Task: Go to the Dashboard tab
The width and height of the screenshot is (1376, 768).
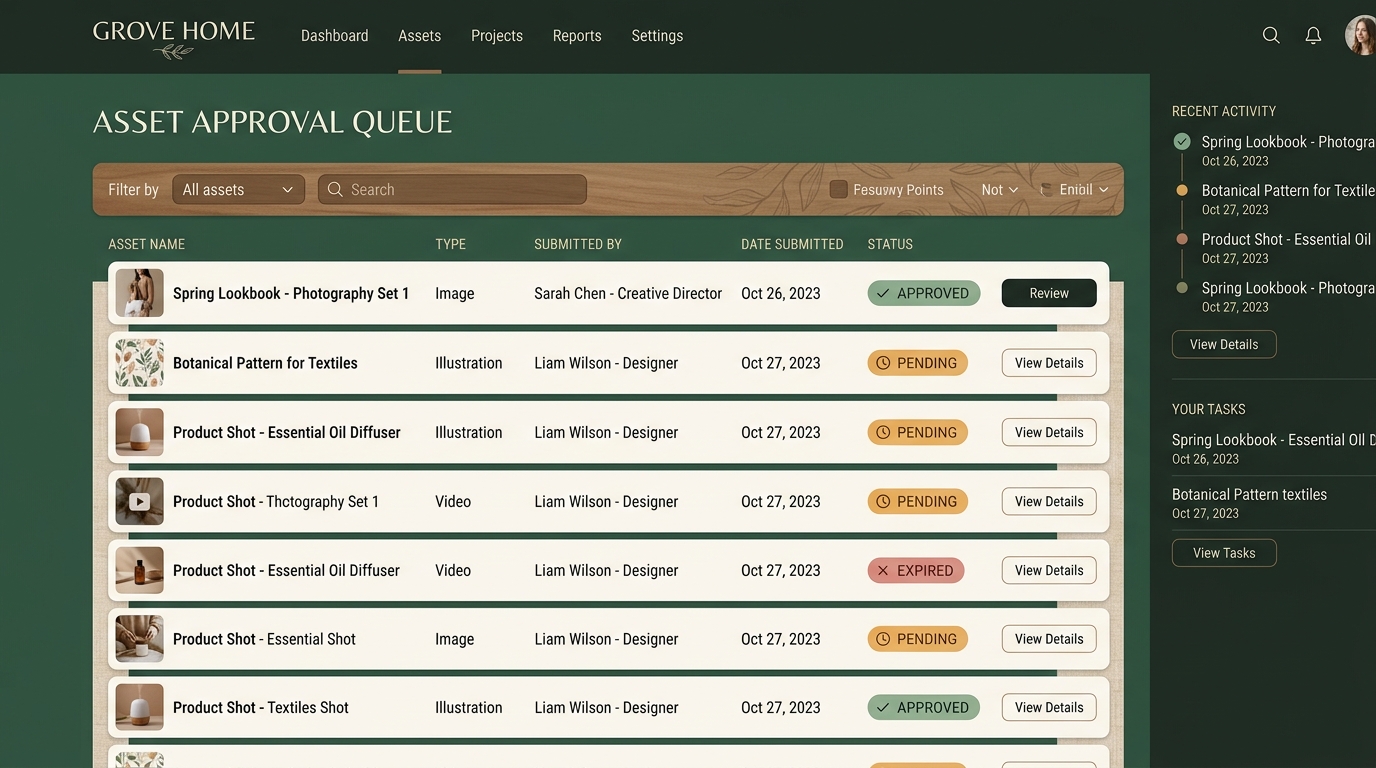Action: (334, 35)
